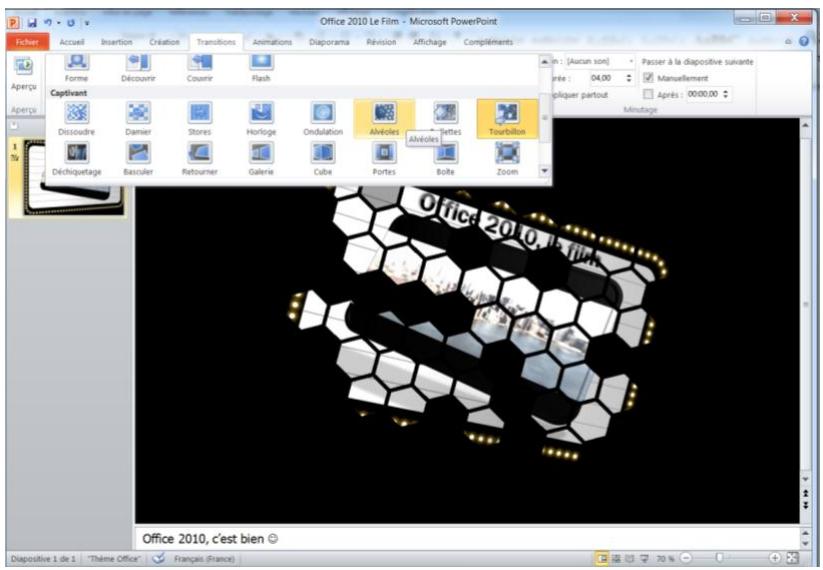Pick the Ondulation transition
This screenshot has width=823, height=570.
click(323, 119)
